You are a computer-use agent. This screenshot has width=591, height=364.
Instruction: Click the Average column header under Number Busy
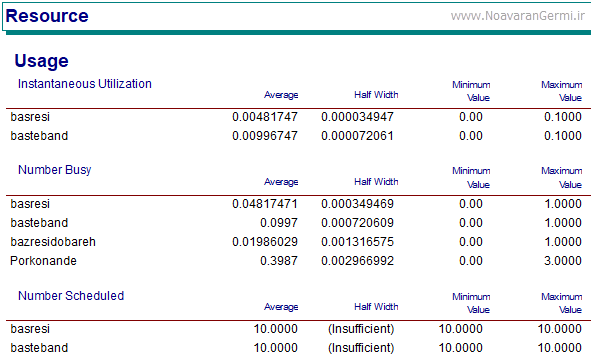click(281, 182)
